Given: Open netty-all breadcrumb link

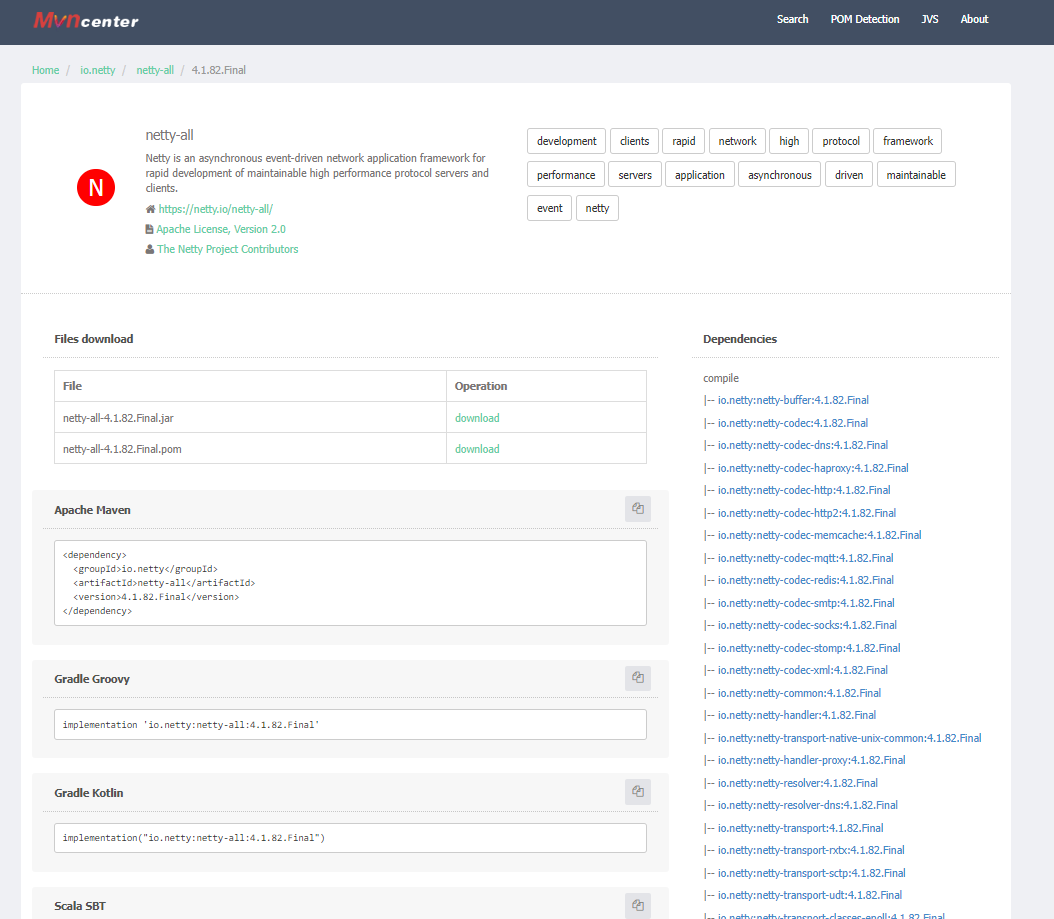Looking at the screenshot, I should click(155, 70).
